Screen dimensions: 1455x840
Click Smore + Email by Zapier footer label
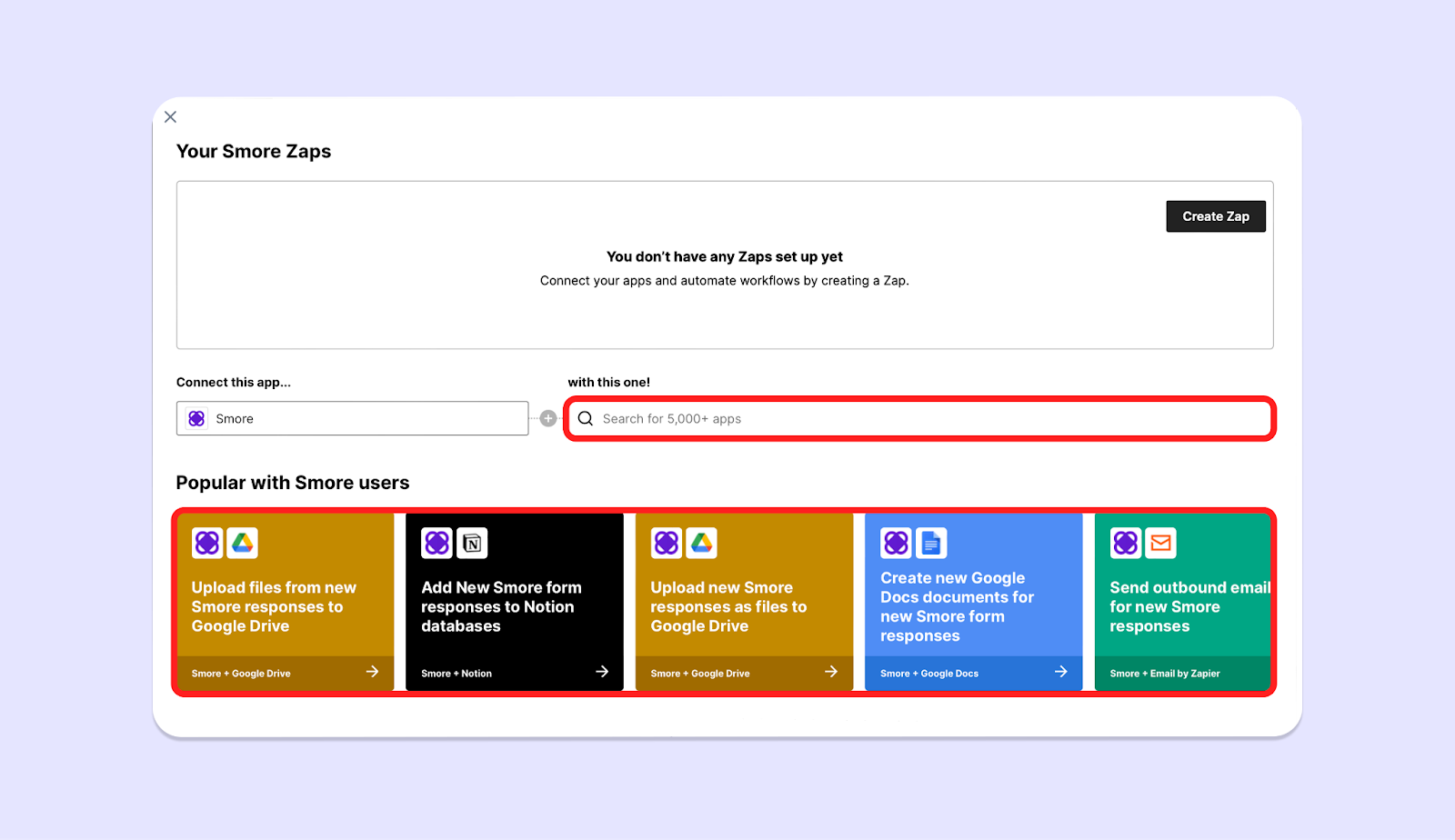click(1165, 674)
